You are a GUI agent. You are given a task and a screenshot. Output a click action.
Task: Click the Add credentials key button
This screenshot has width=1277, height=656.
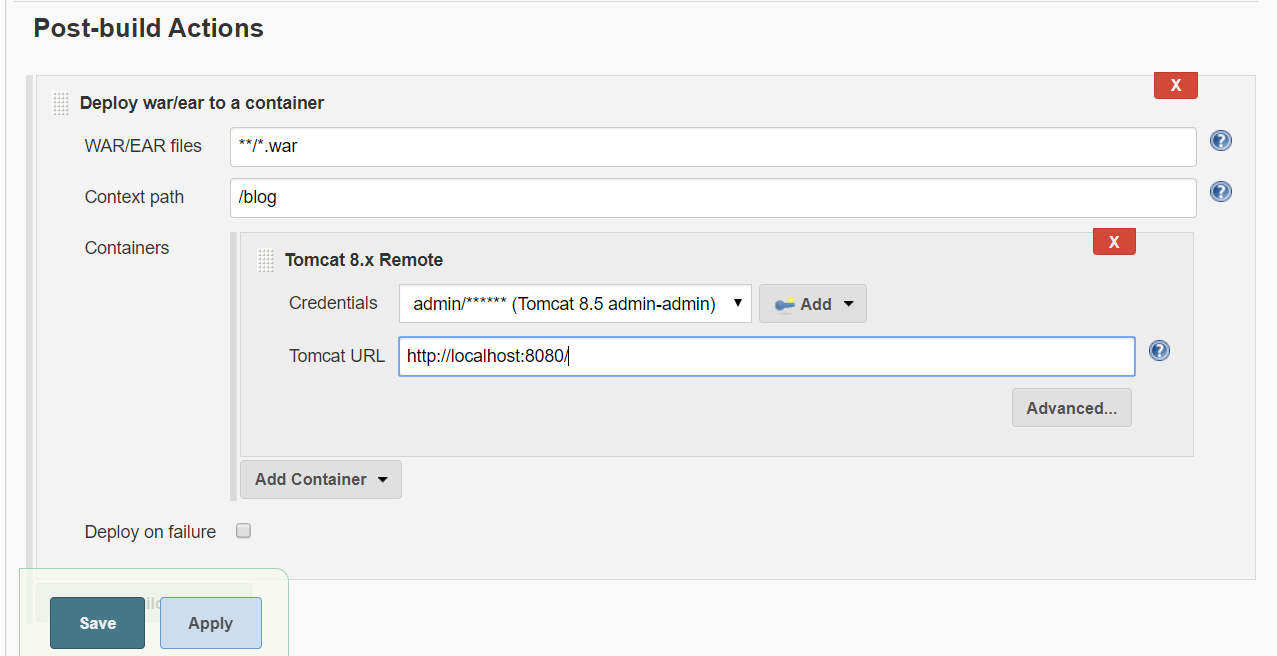[x=812, y=304]
